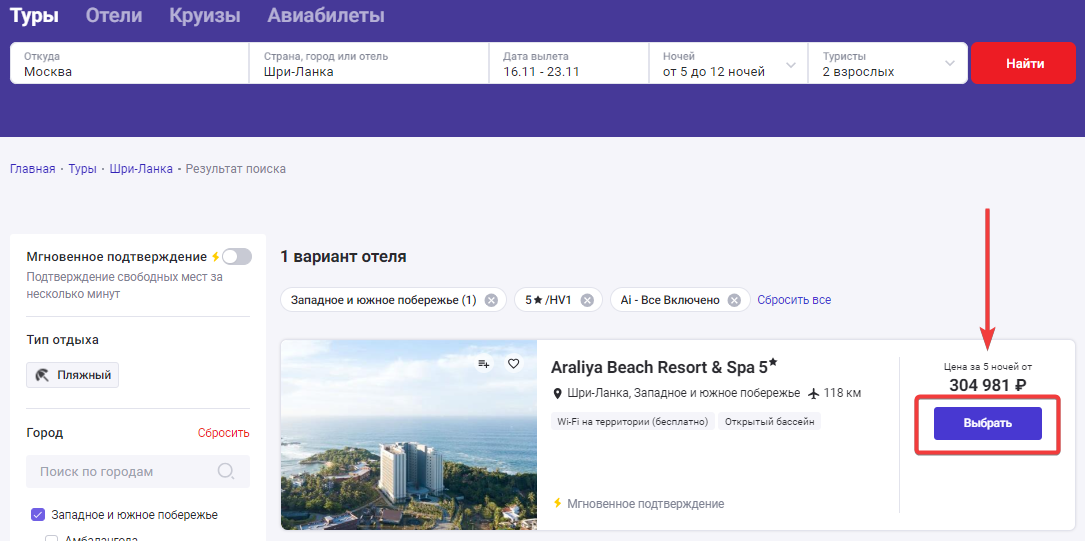Open the Дата вылета date picker

pyautogui.click(x=569, y=64)
